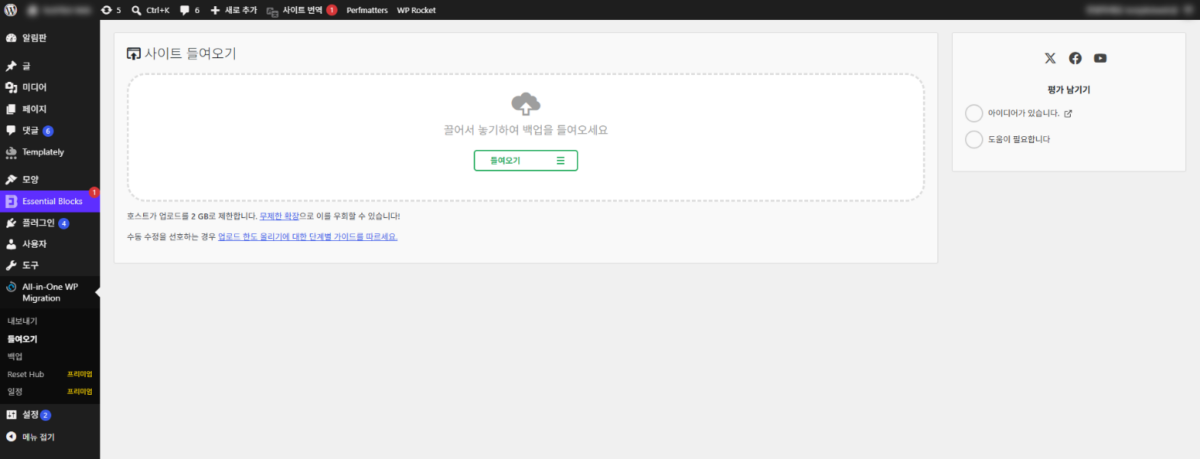Screen dimensions: 1200x459
Task: Open the Facebook icon
Action: [1075, 58]
